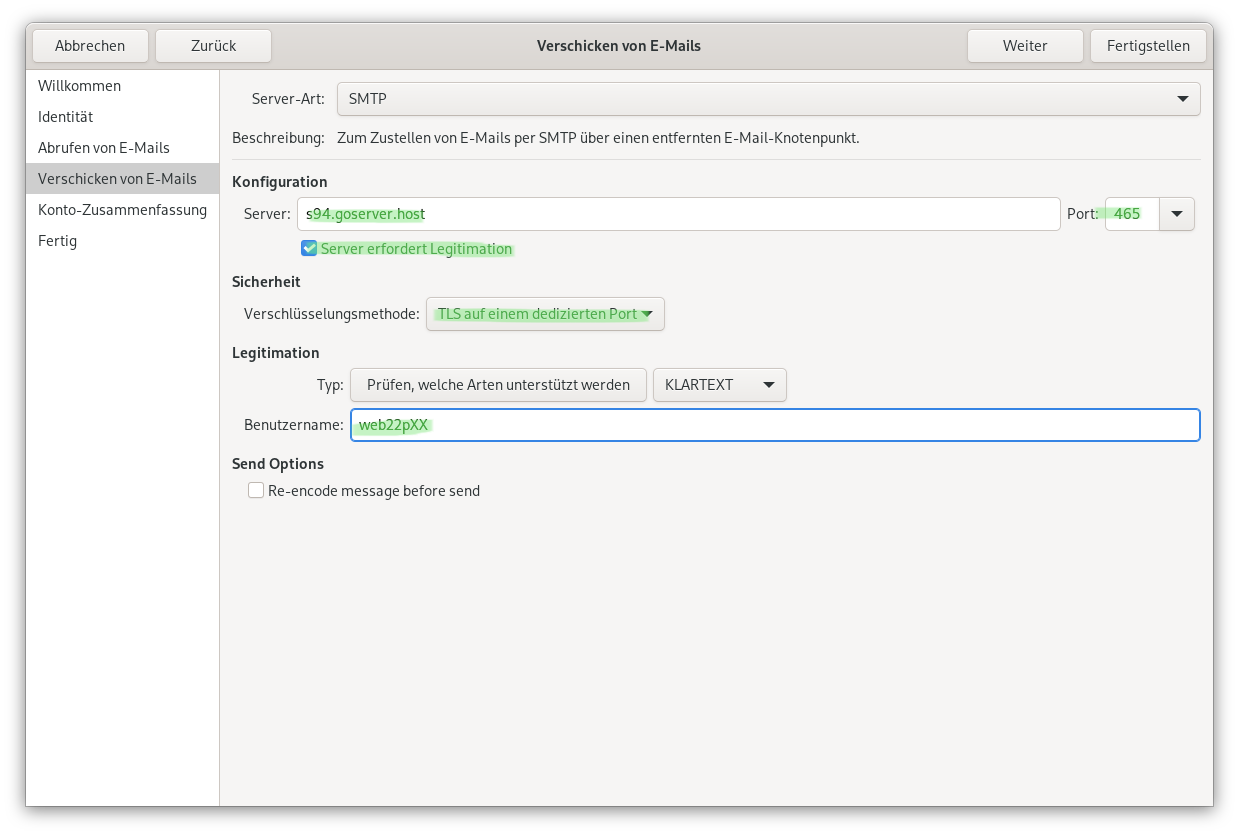Go back with the Zurück button

[x=214, y=46]
